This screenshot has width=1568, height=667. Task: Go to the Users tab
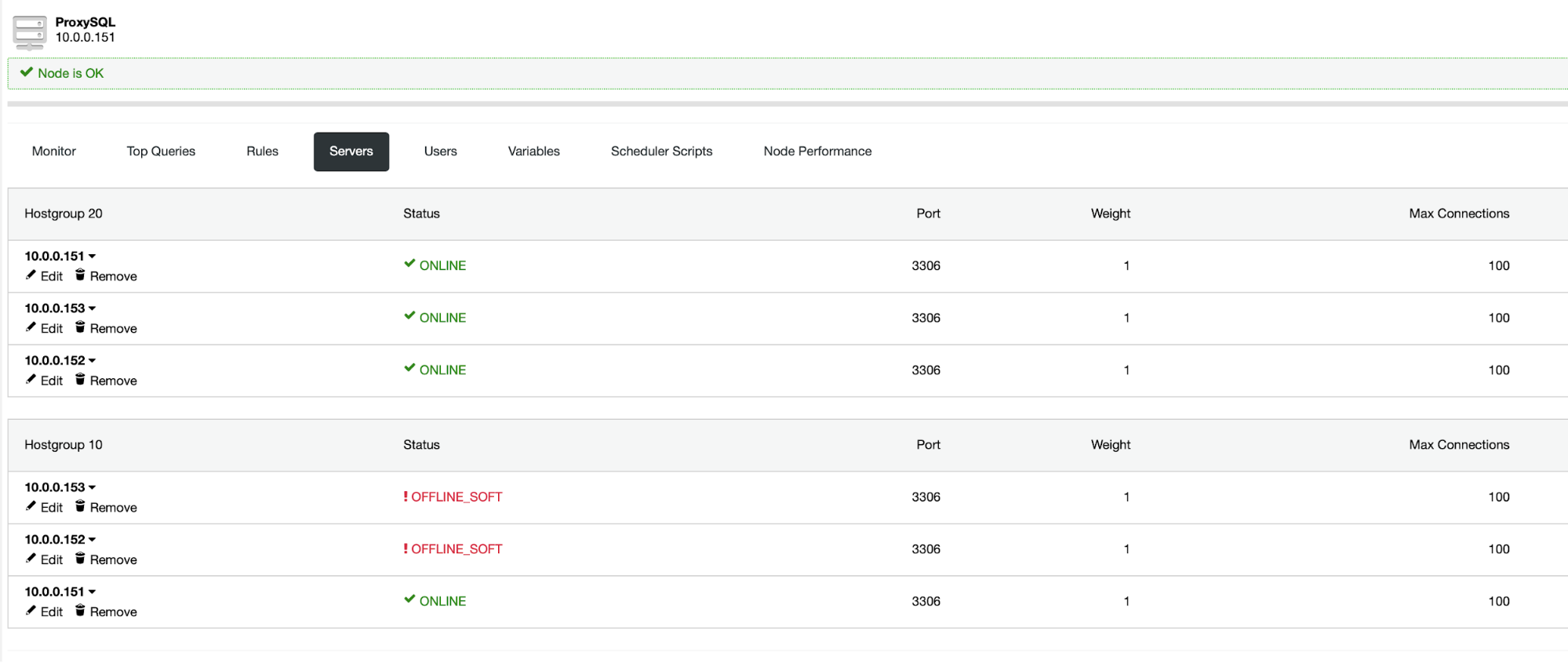coord(440,151)
